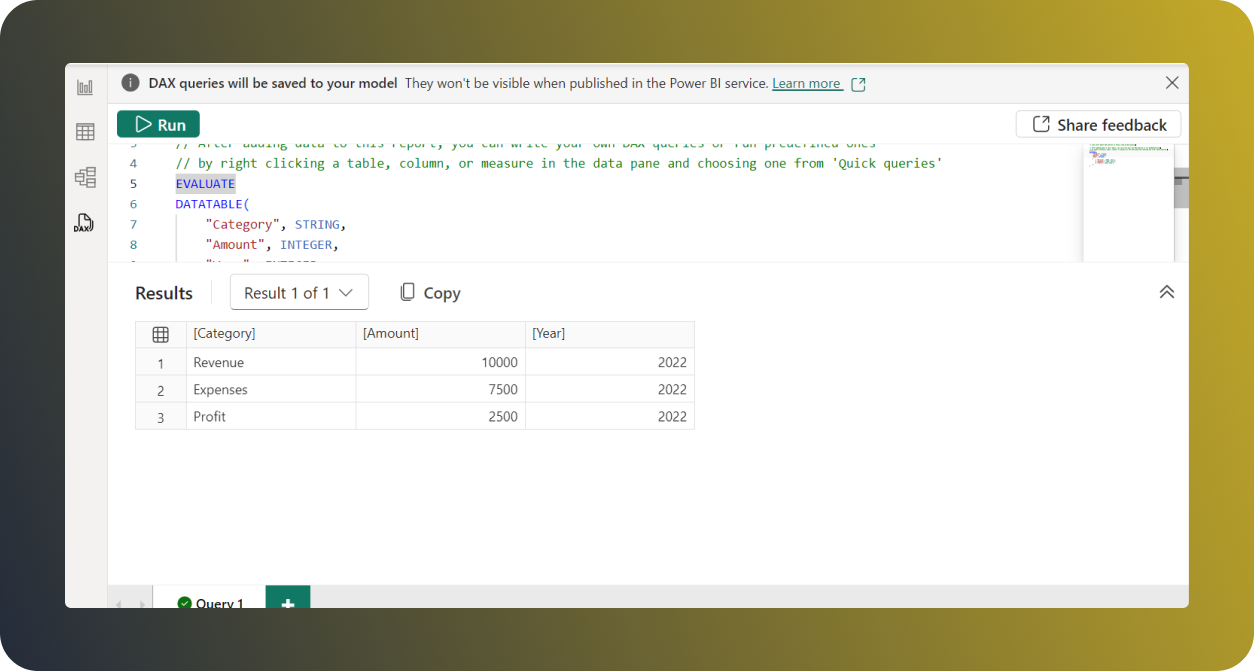Dismiss the DAX queries notification banner
The image size is (1254, 671).
[1171, 83]
